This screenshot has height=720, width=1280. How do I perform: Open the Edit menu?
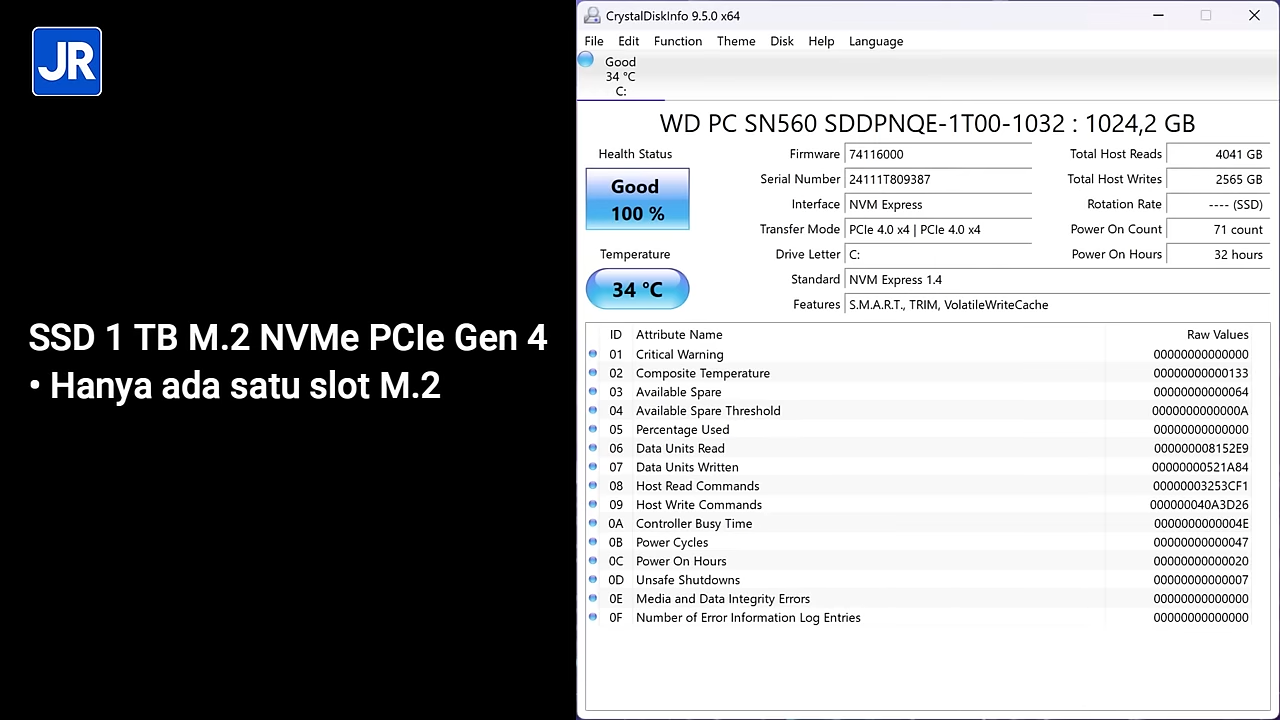(629, 41)
